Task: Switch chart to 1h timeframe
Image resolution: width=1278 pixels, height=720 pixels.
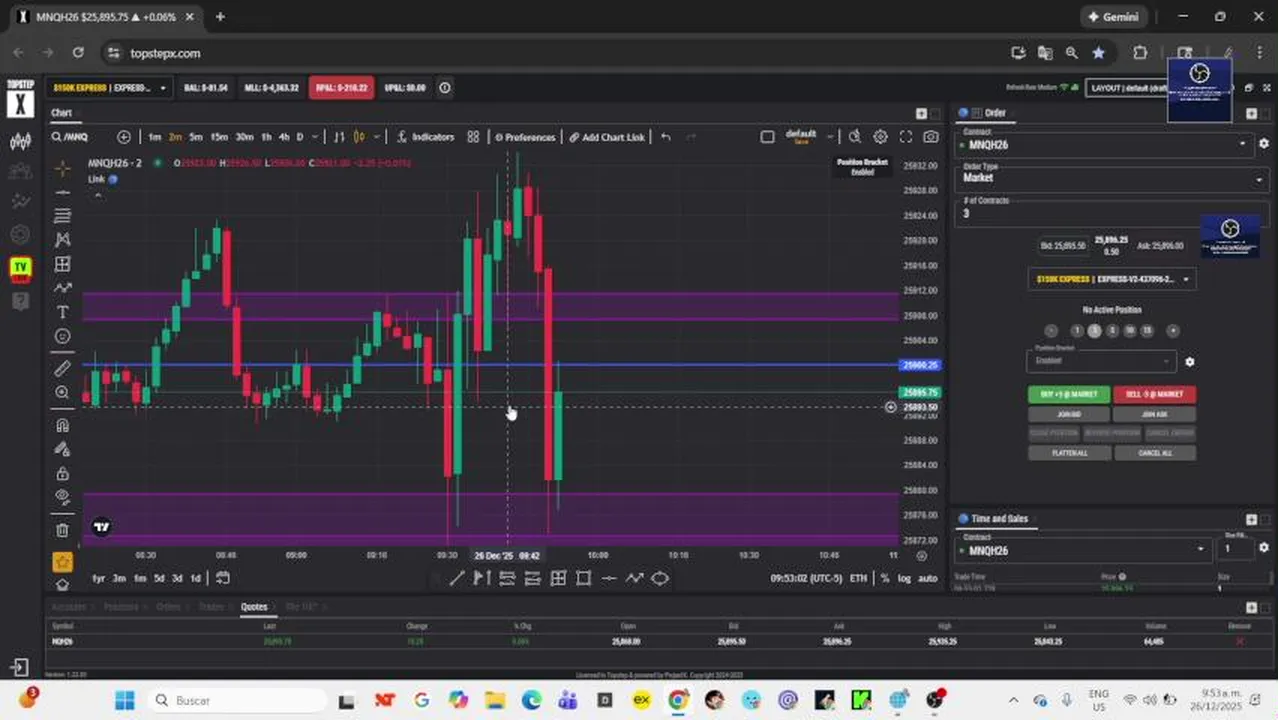Action: pyautogui.click(x=266, y=137)
